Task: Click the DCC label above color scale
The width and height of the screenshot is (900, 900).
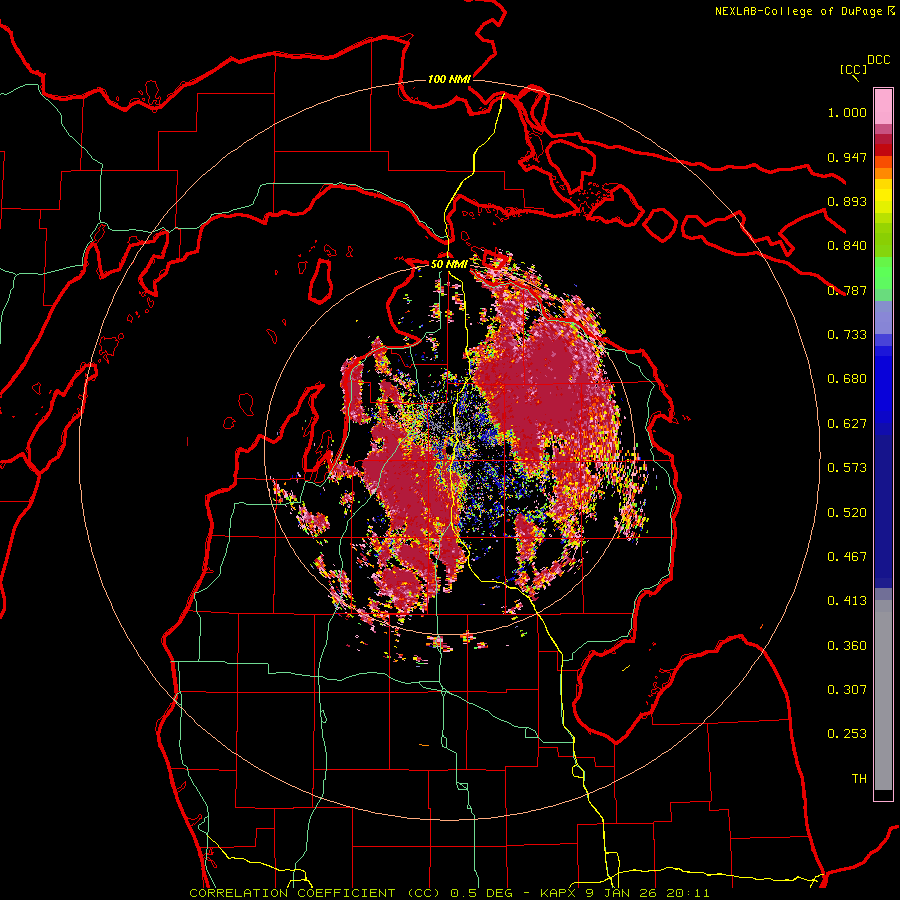Action: pos(878,60)
